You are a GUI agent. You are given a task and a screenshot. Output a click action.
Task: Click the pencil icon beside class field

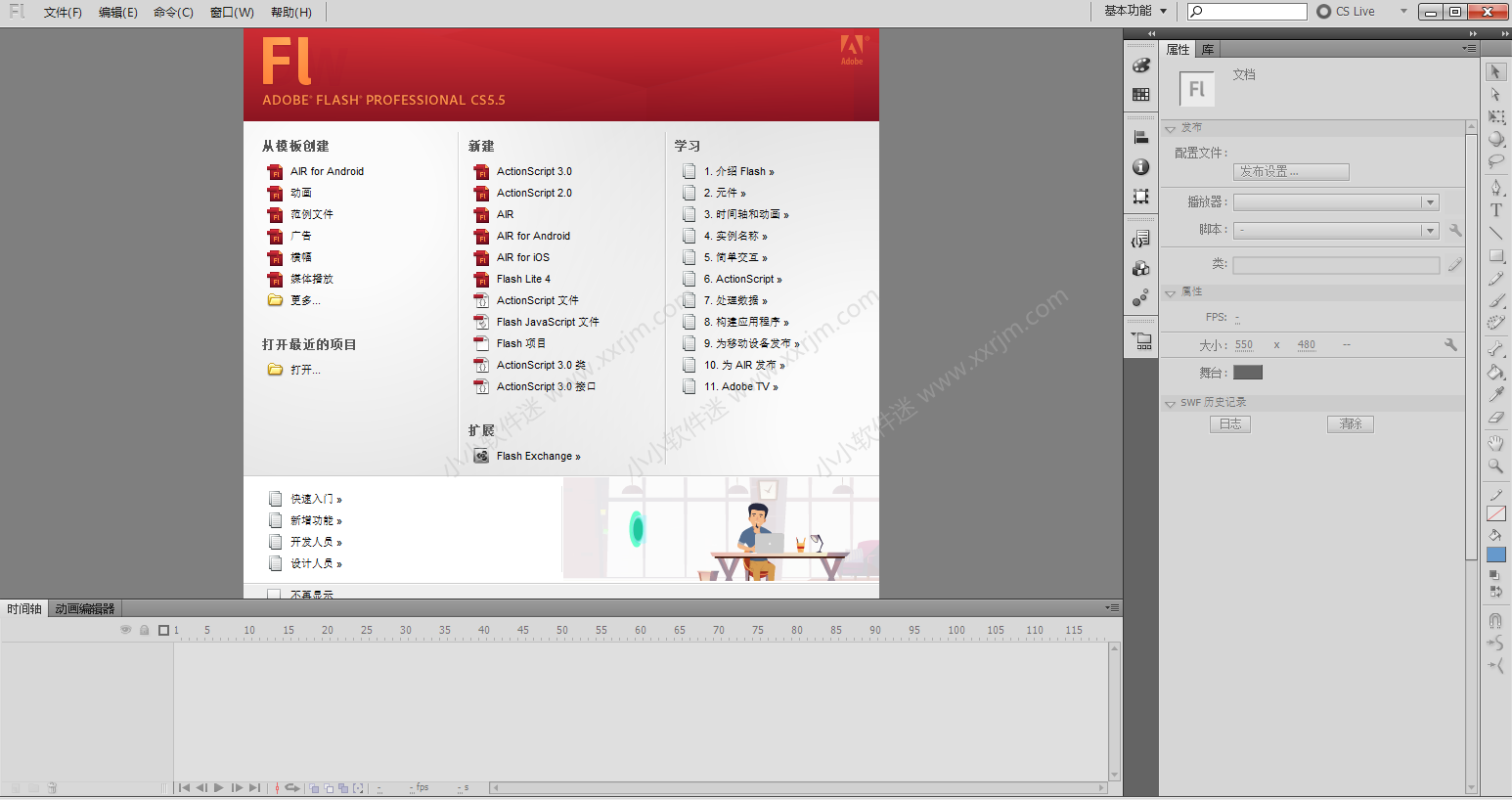tap(1455, 264)
